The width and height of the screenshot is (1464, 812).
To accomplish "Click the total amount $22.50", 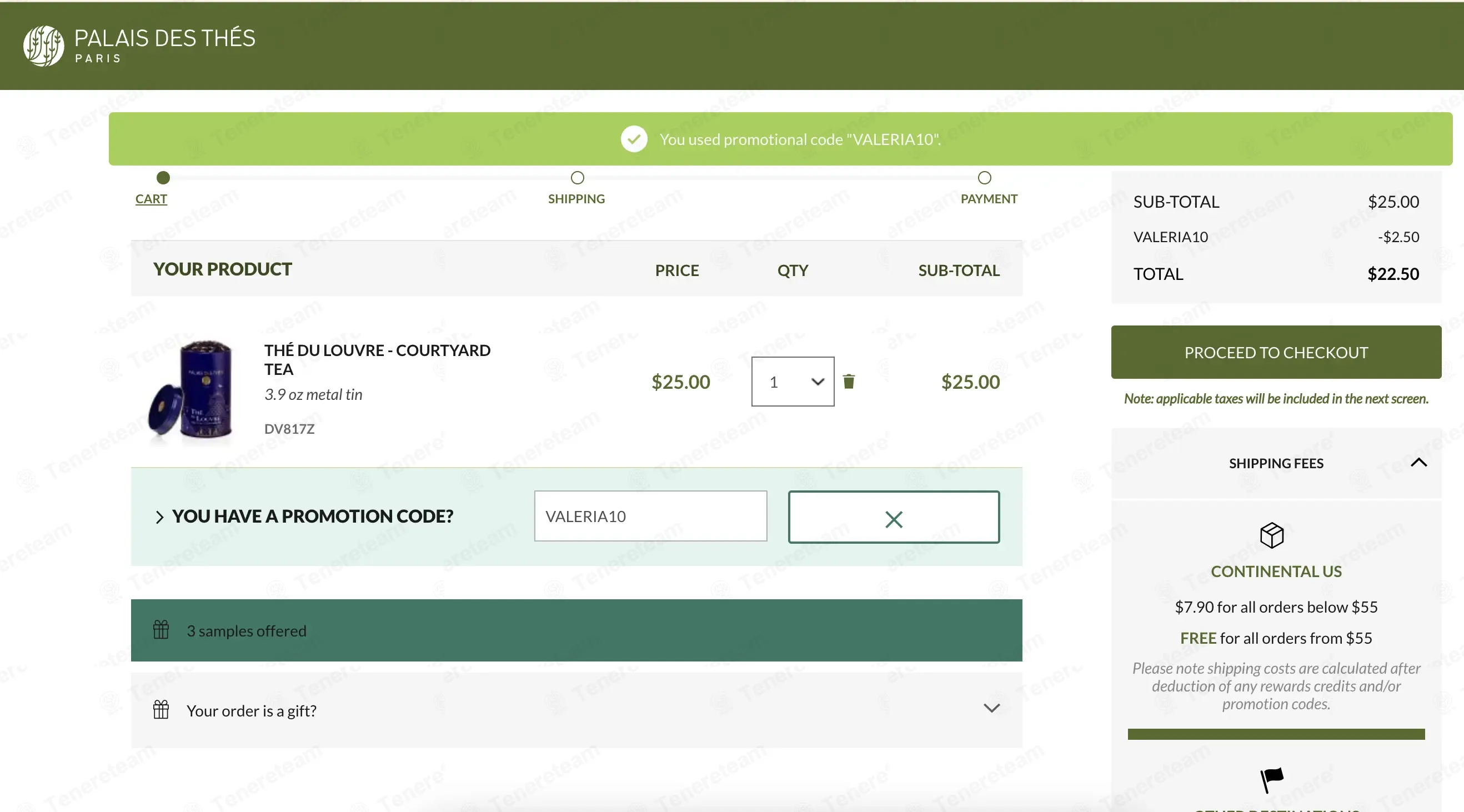I will tap(1393, 274).
